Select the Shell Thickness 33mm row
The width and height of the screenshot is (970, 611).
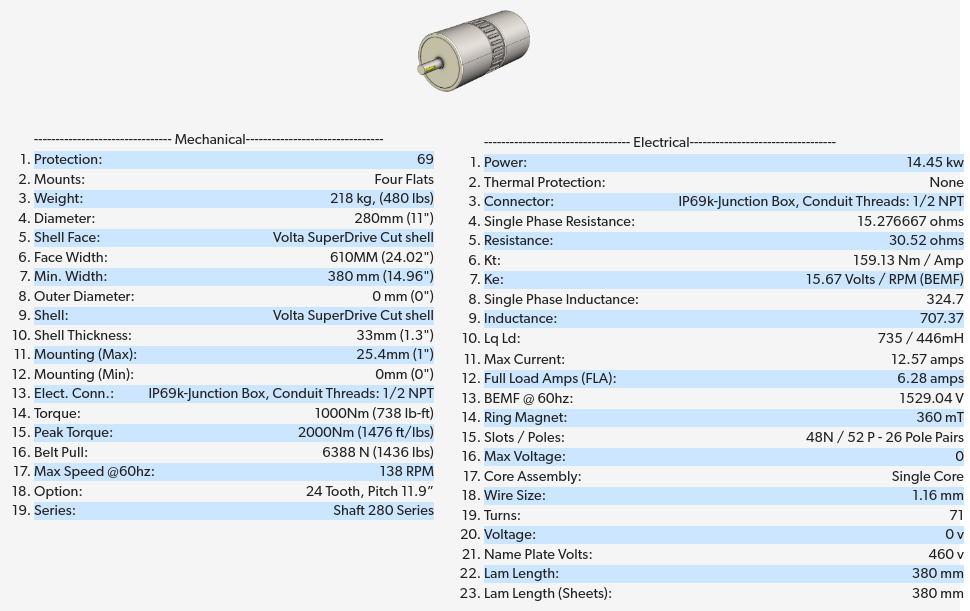(x=233, y=336)
